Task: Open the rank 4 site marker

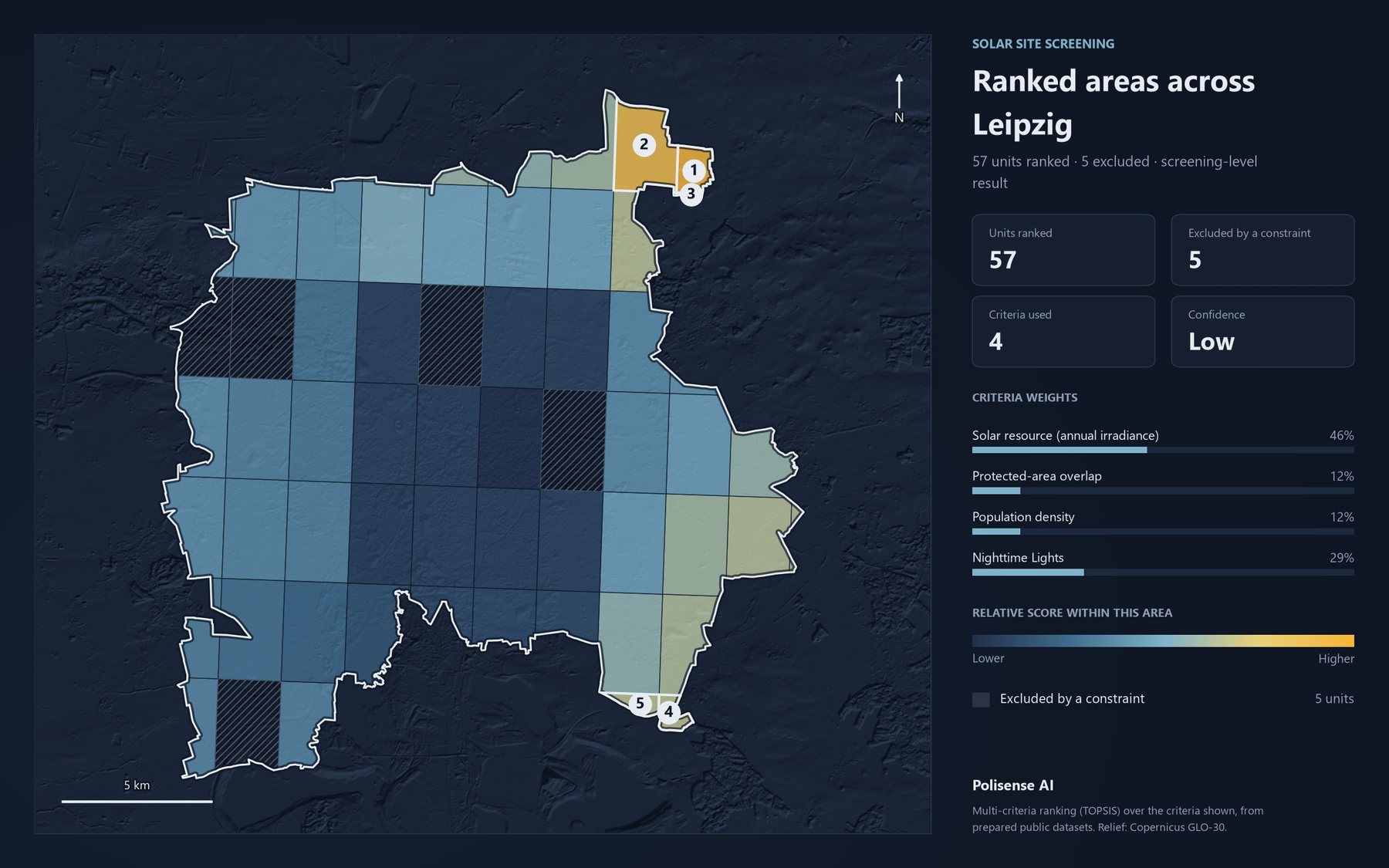Action: (668, 712)
